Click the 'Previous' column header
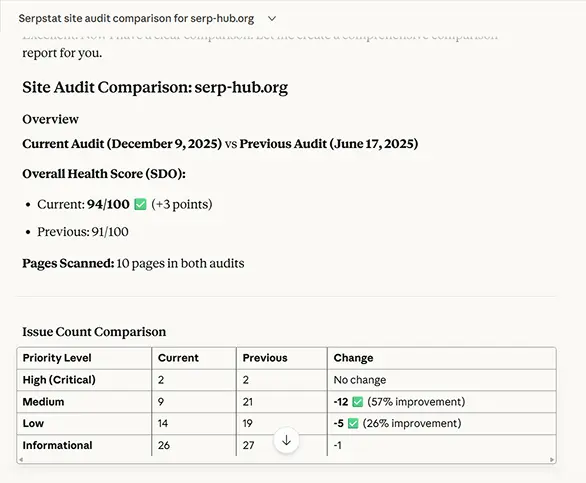 pyautogui.click(x=265, y=358)
